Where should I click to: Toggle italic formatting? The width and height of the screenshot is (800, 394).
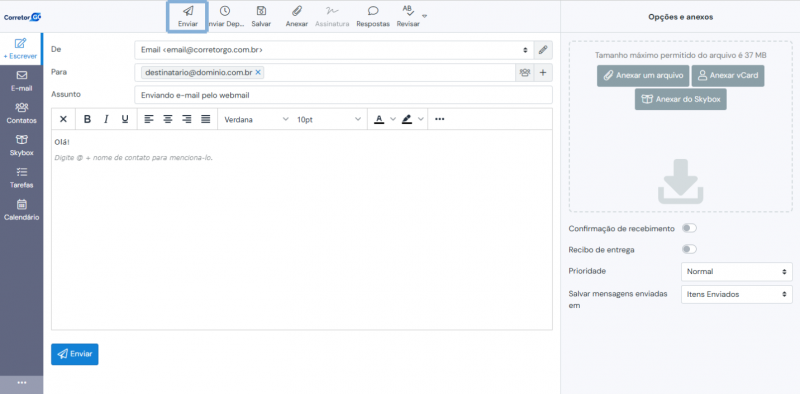coord(106,119)
